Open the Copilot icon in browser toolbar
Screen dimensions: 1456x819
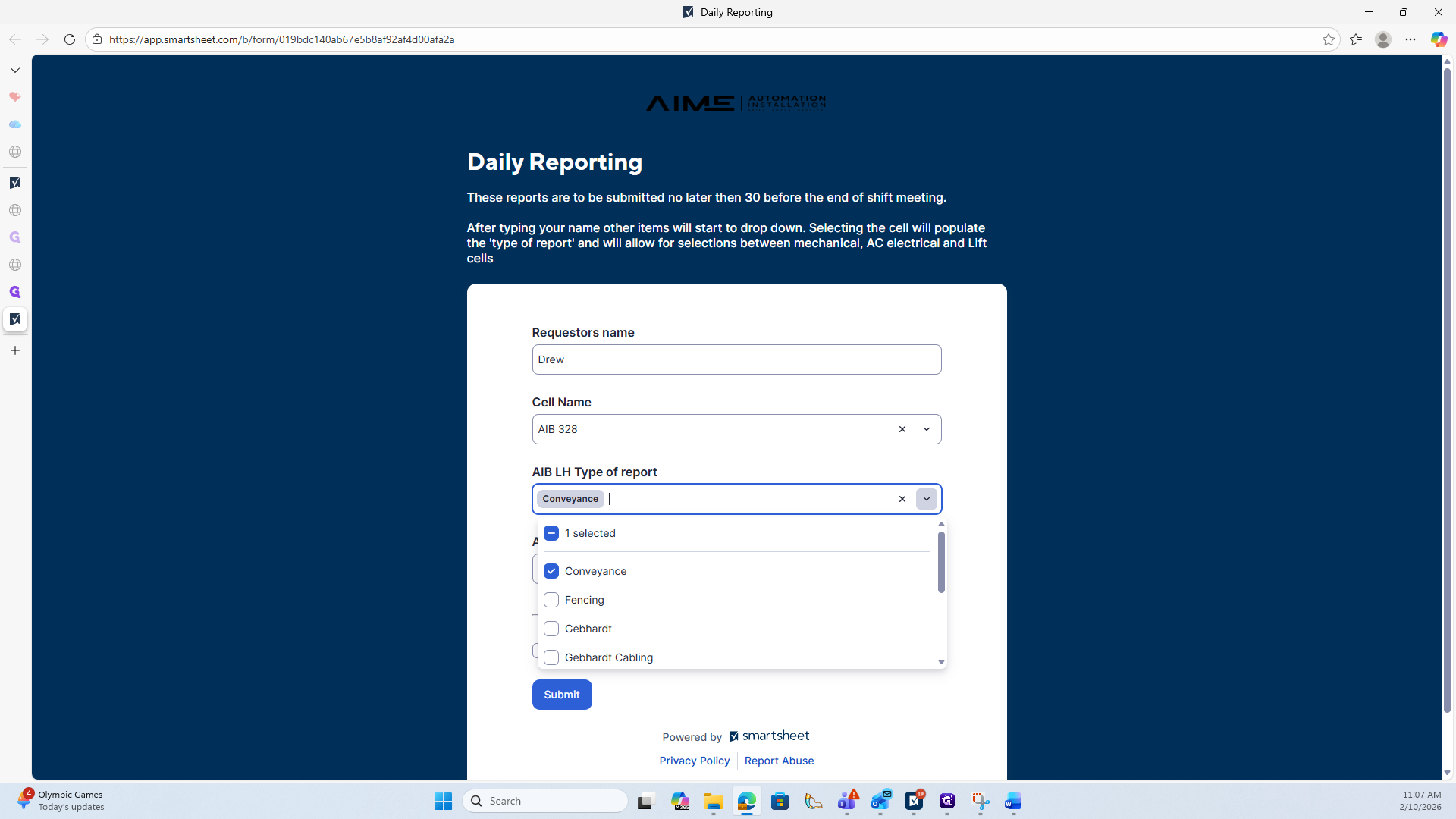point(1438,39)
